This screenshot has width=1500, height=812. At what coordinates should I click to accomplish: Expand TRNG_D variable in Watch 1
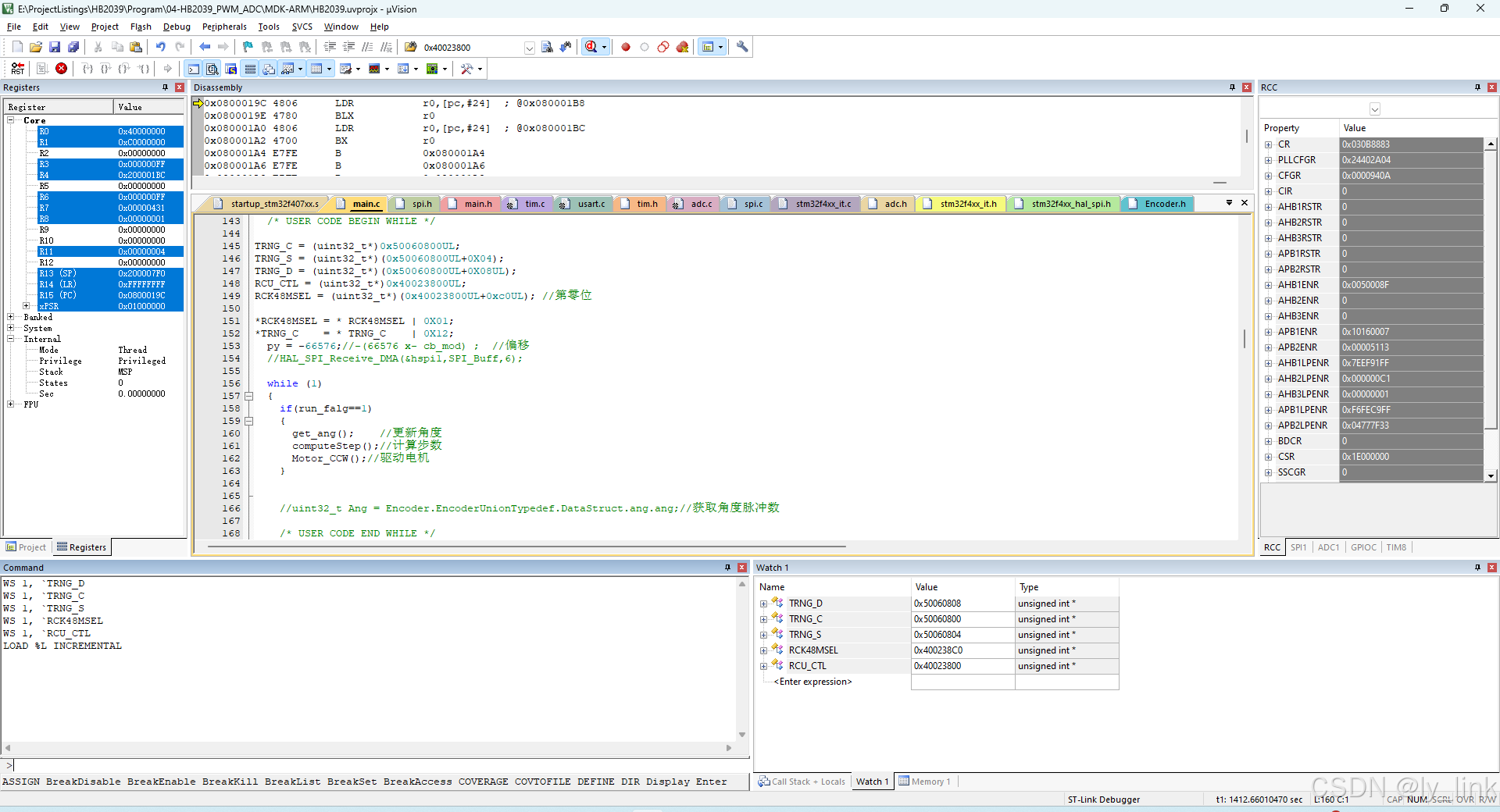click(x=763, y=603)
